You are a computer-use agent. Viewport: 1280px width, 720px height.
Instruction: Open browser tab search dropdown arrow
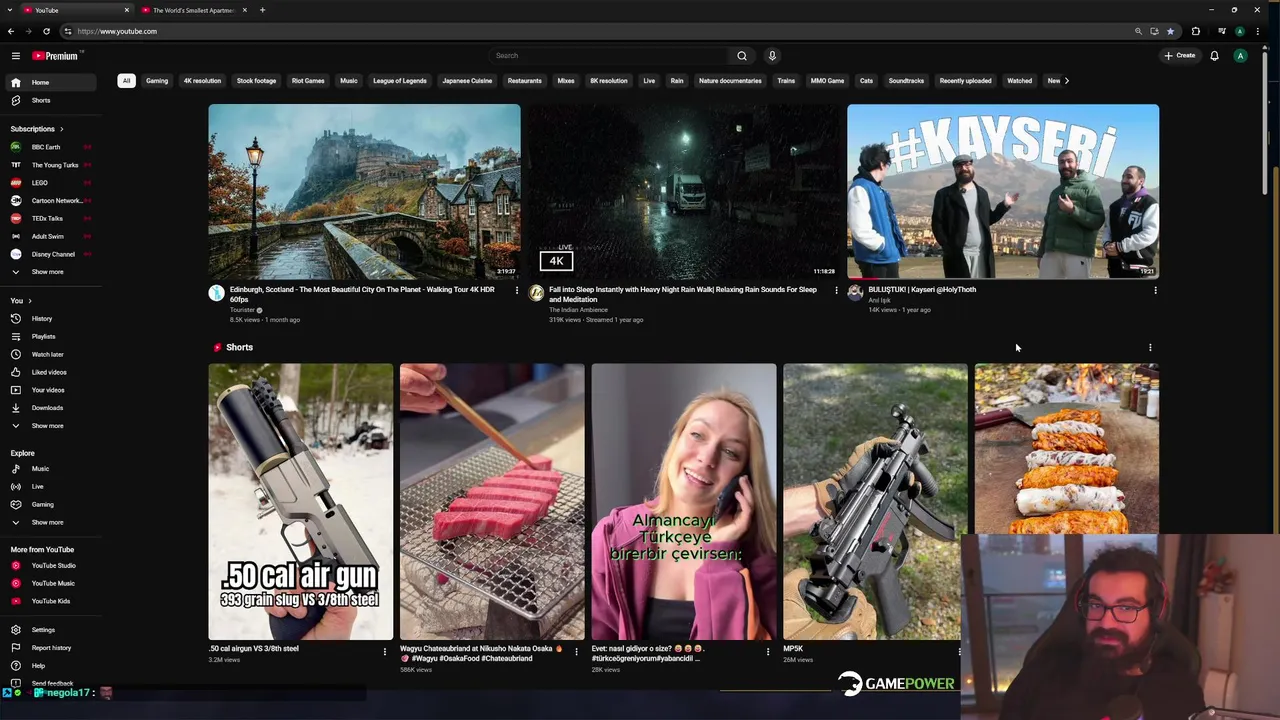point(10,10)
